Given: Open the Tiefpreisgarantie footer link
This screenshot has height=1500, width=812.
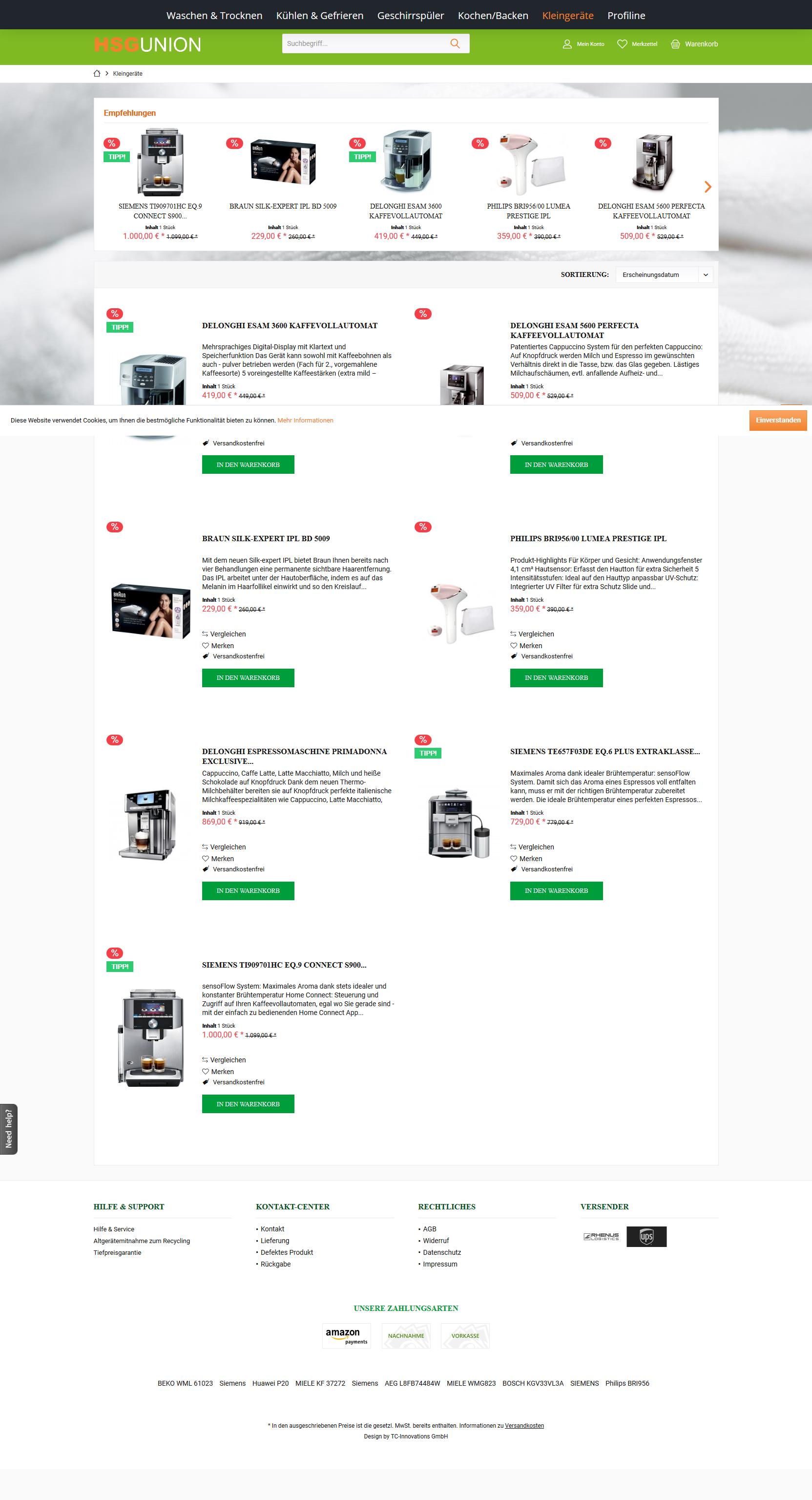Looking at the screenshot, I should click(117, 1252).
